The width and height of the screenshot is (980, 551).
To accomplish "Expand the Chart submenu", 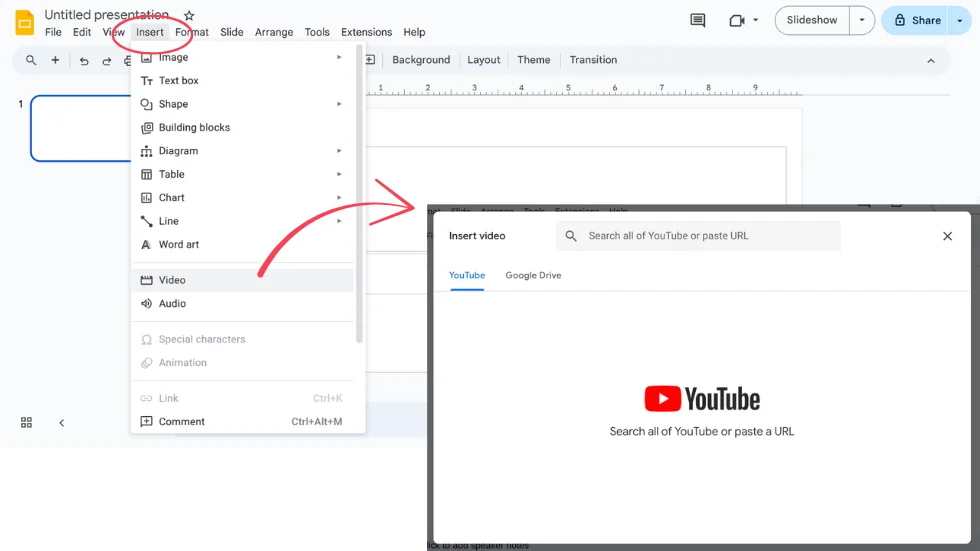I will (242, 197).
